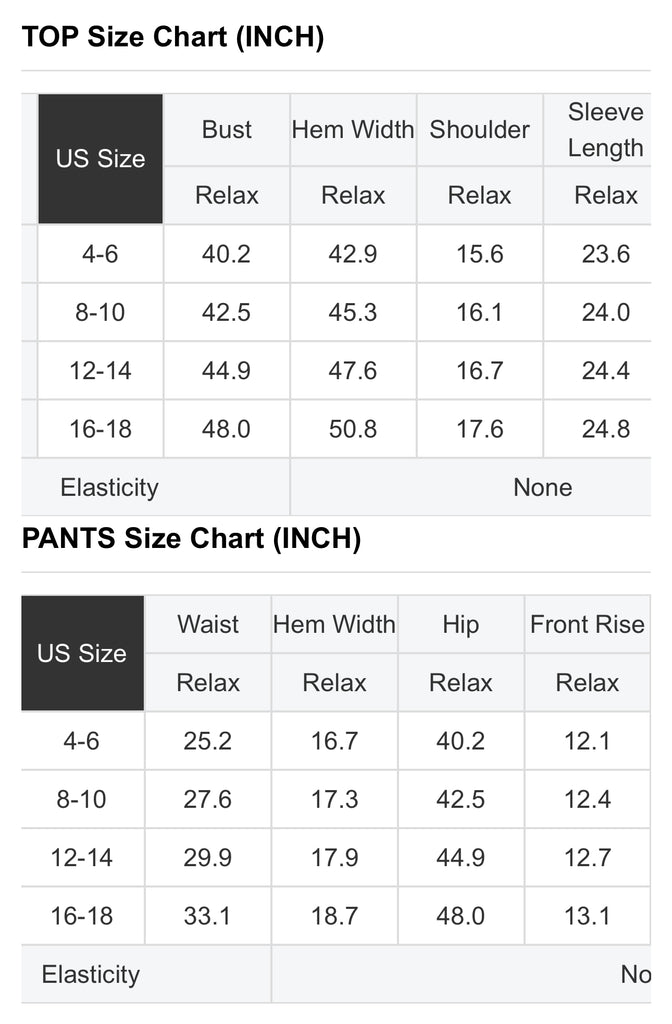This screenshot has width=672, height=1024.
Task: Select the 8-10 row label in pants chart
Action: (x=82, y=799)
